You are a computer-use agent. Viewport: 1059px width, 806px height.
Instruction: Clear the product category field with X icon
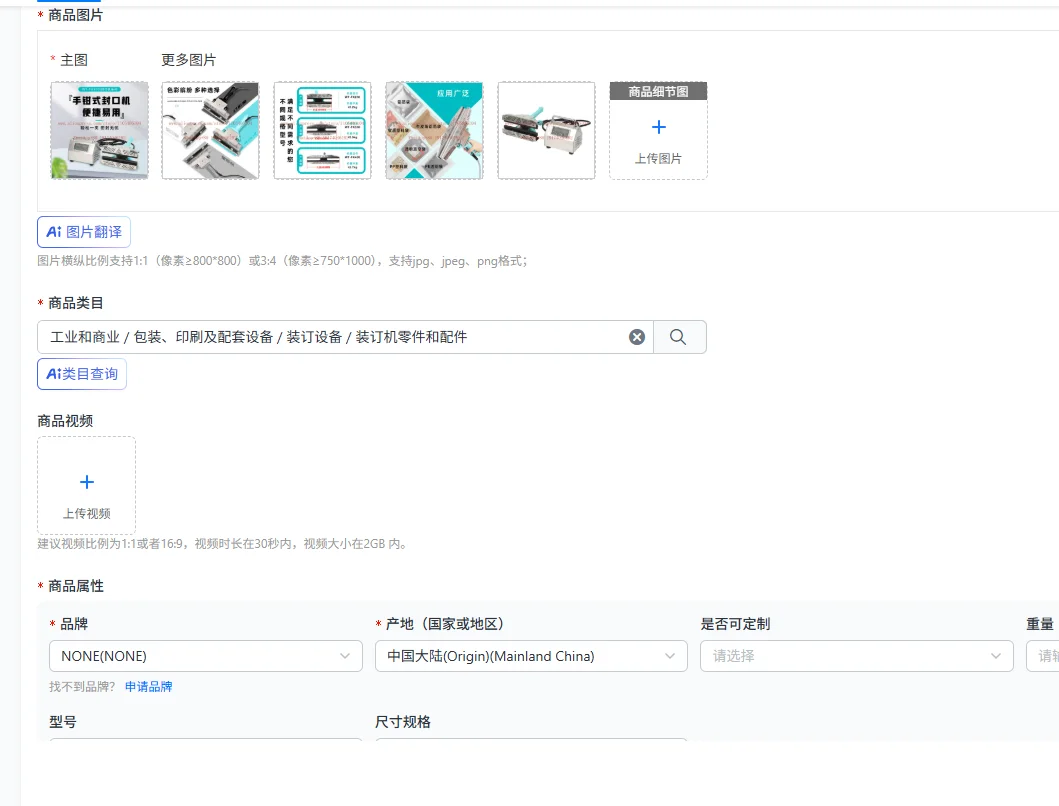point(637,337)
